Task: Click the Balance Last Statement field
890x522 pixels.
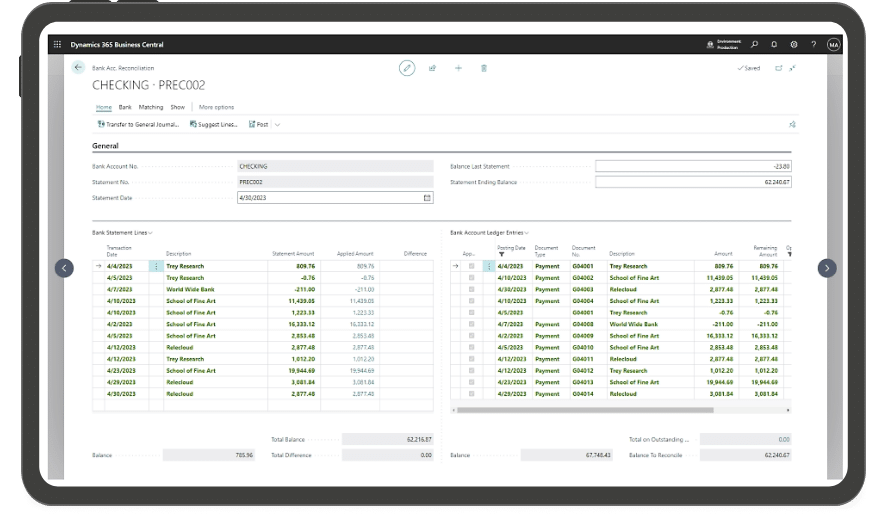Action: pos(693,166)
